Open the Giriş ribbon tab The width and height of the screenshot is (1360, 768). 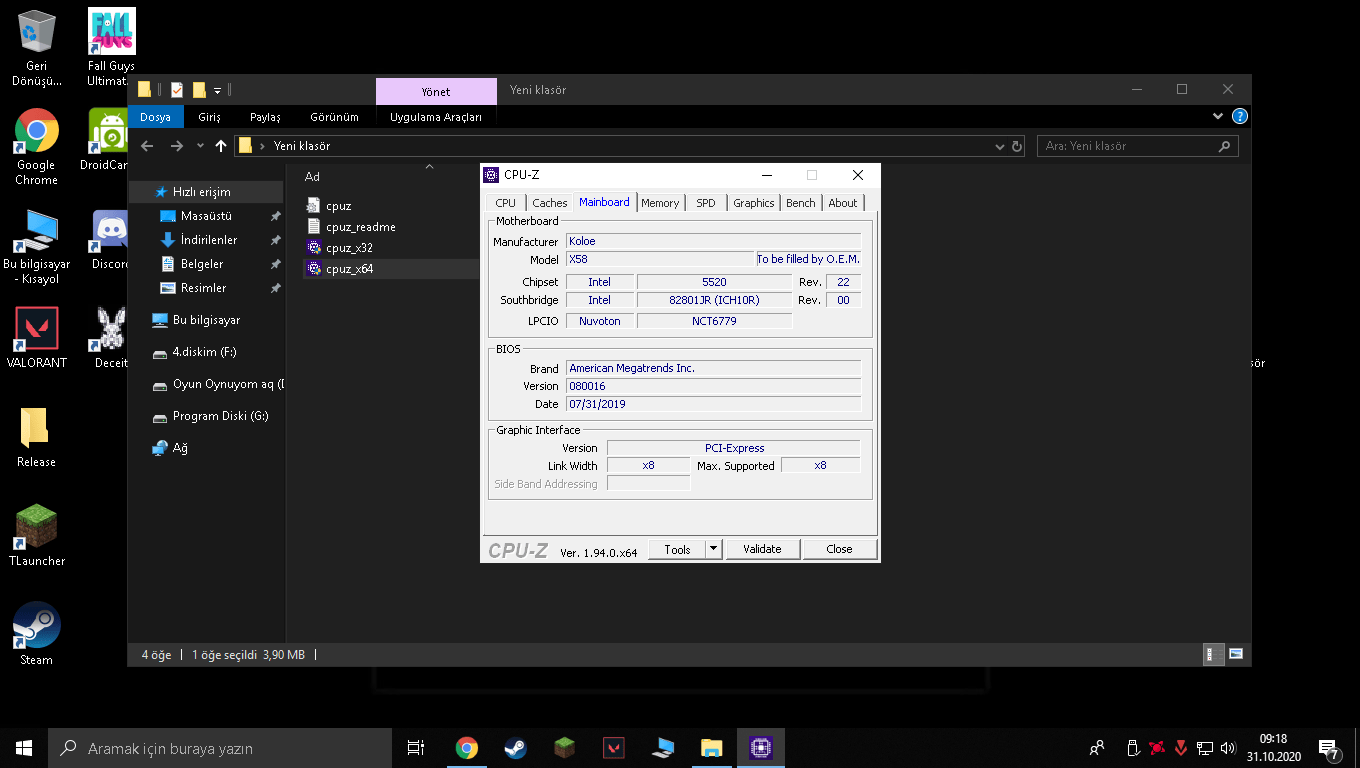click(x=209, y=117)
